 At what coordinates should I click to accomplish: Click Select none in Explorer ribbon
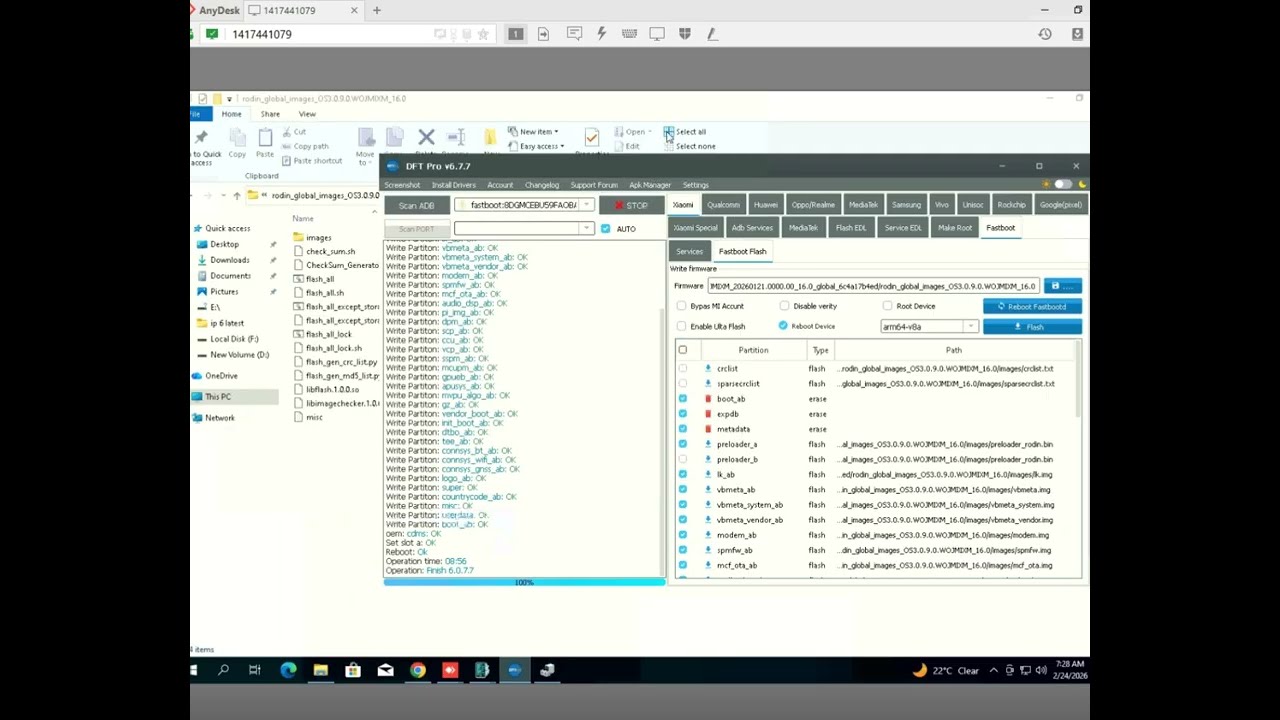coord(689,147)
